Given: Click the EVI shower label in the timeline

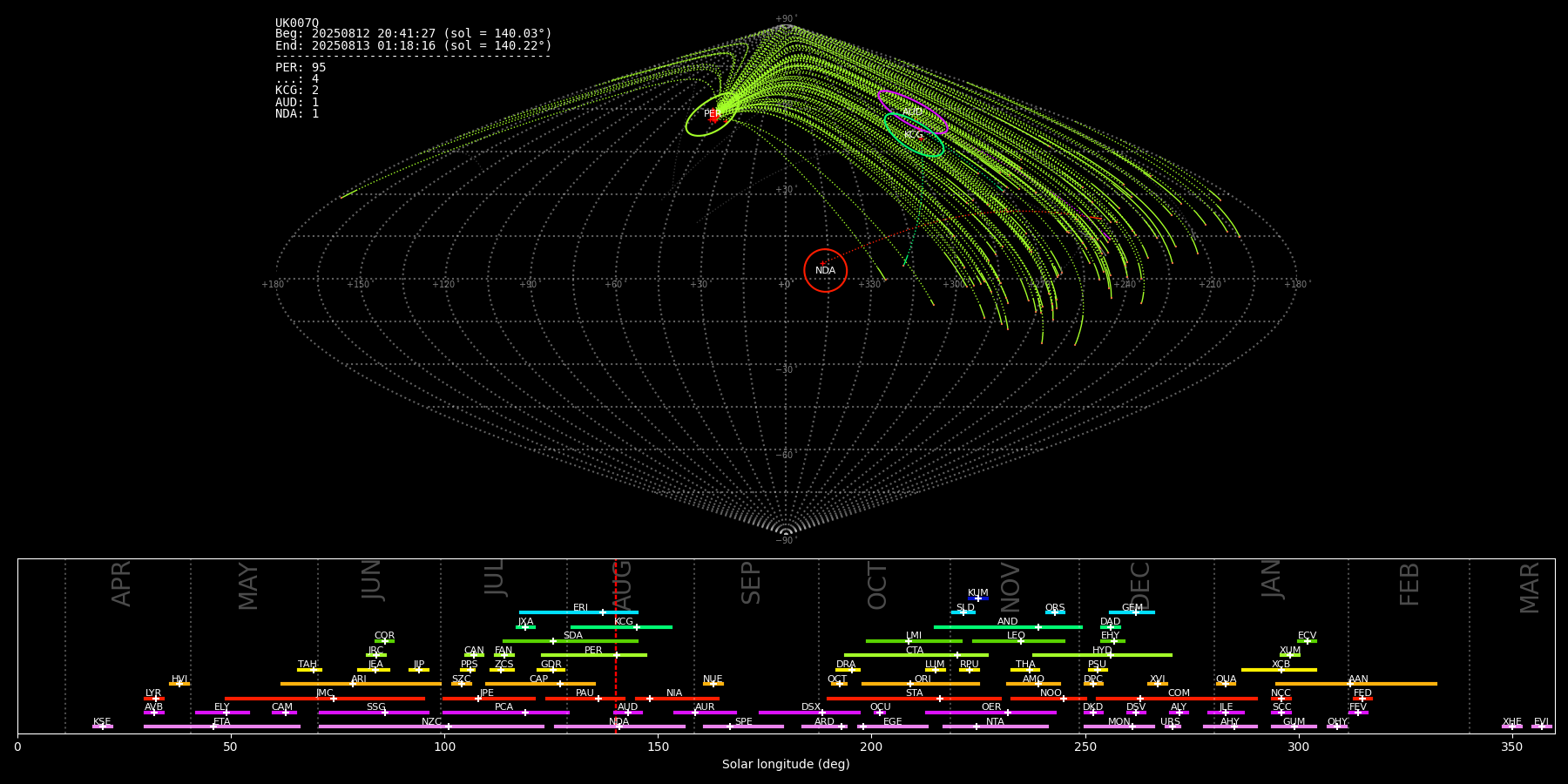Looking at the screenshot, I should point(1541,722).
